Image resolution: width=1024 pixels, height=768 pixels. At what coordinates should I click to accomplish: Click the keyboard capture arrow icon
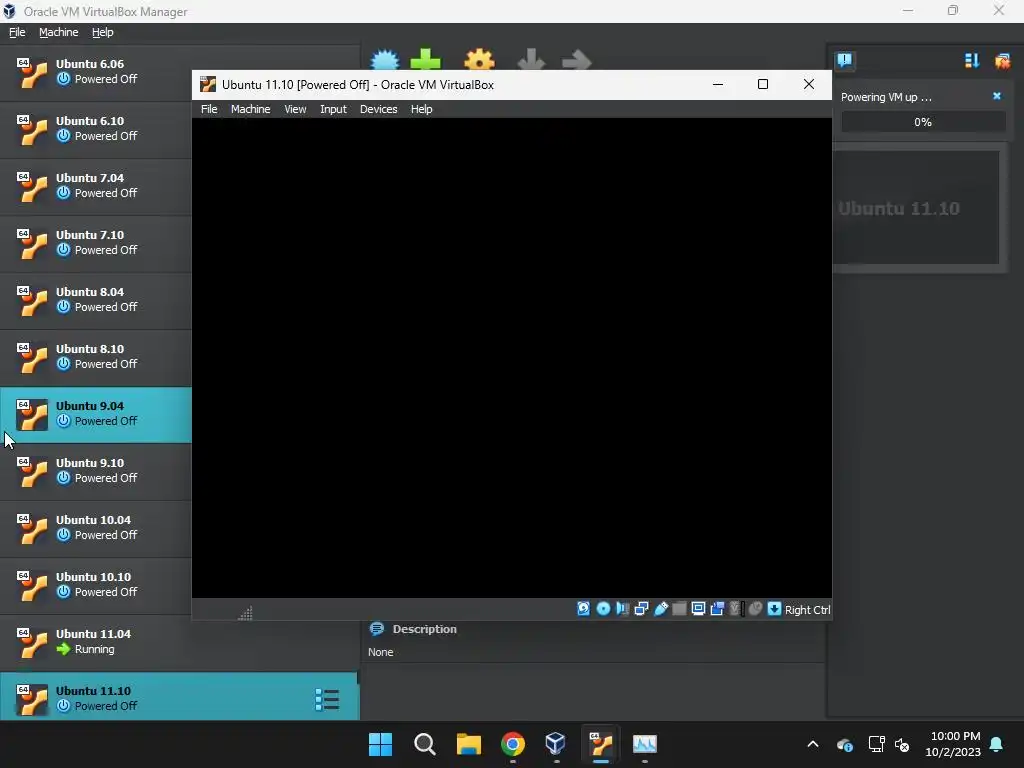click(774, 609)
